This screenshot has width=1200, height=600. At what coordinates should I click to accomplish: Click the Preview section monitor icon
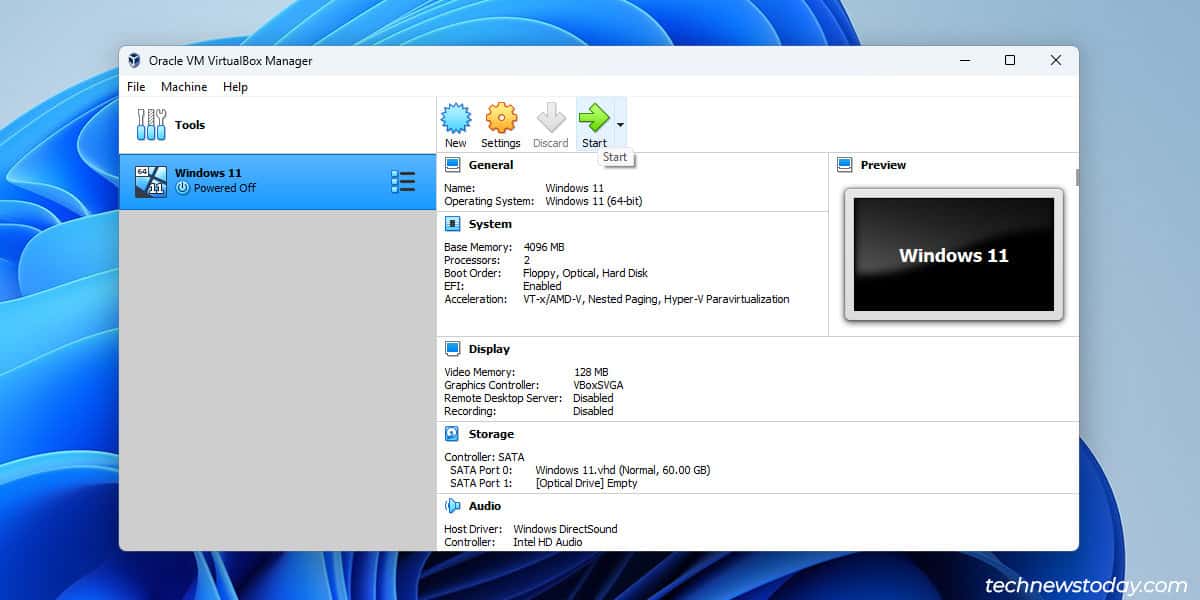pyautogui.click(x=845, y=165)
